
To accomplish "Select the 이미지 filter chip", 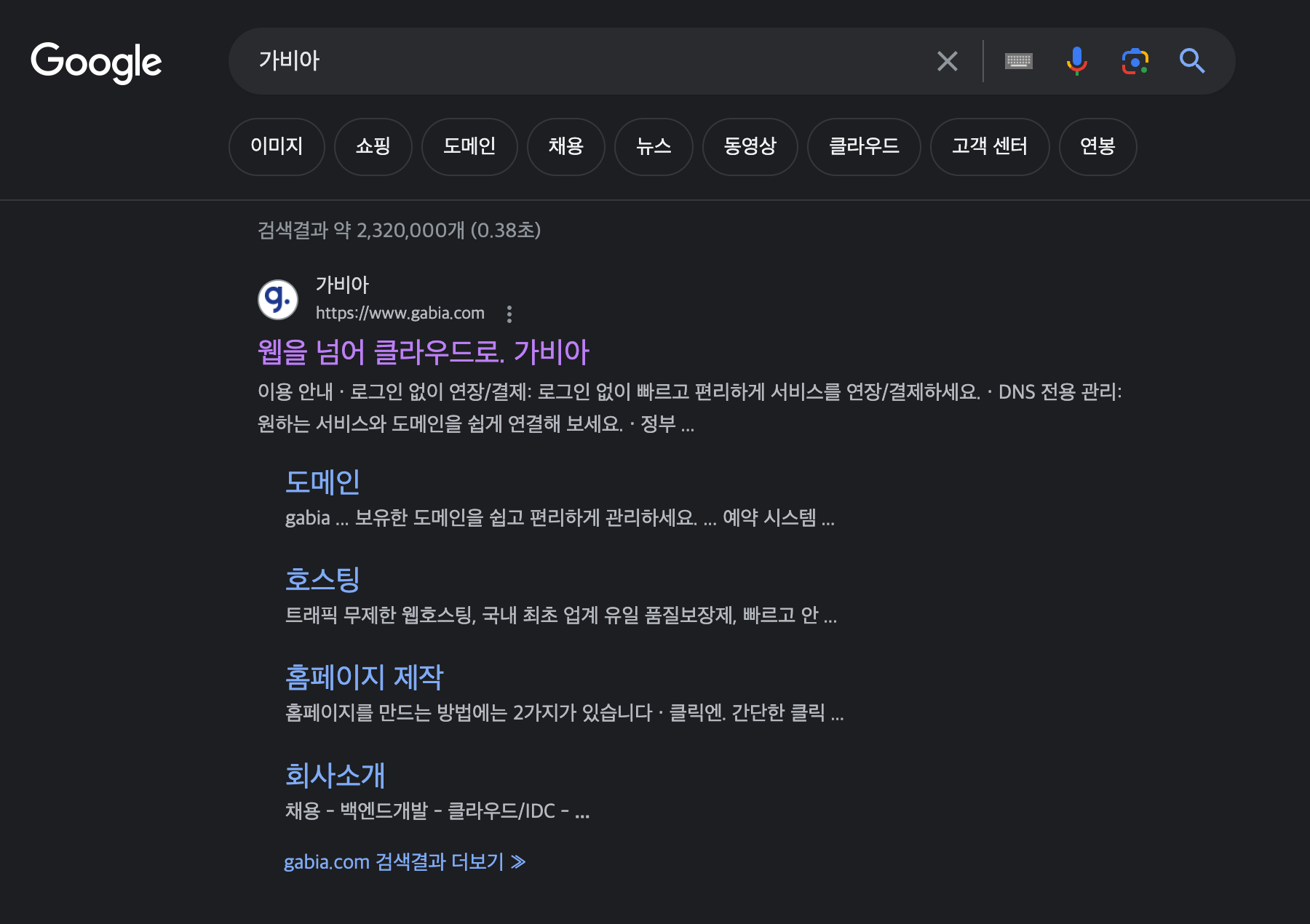I will (277, 146).
